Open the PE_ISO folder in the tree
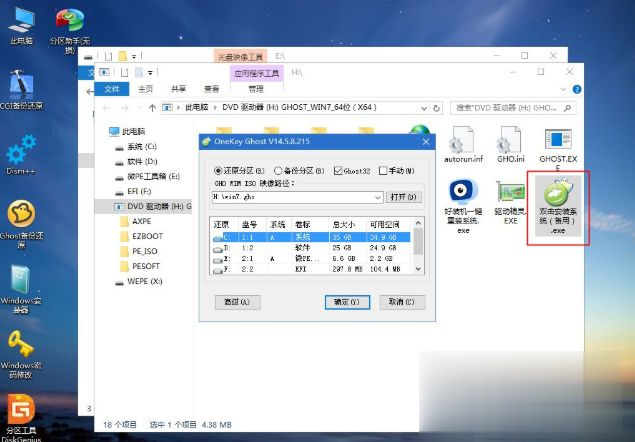Viewport: 635px width, 442px height. click(x=139, y=251)
